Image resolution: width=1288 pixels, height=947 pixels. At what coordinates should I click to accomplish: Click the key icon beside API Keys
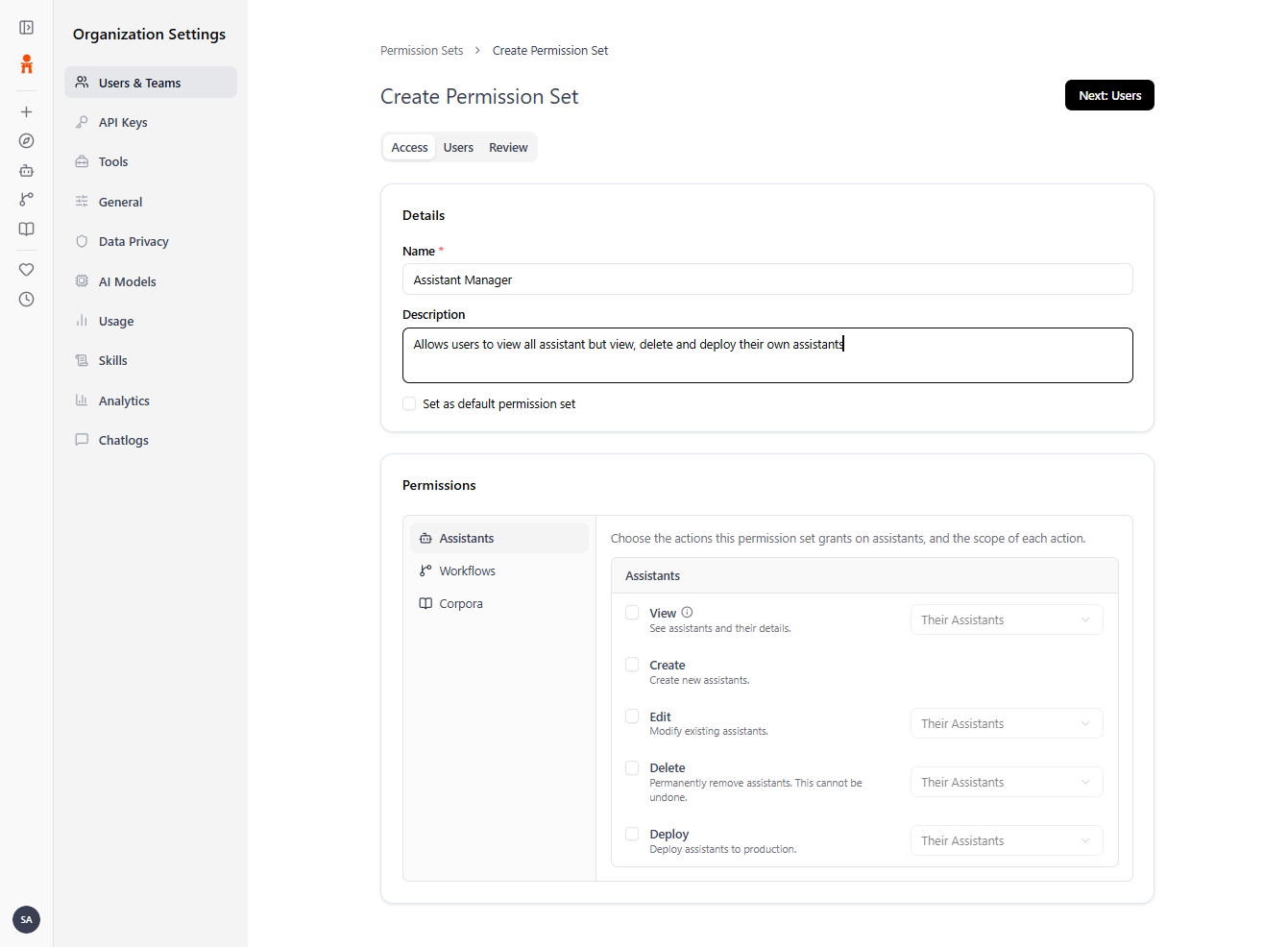click(x=82, y=122)
